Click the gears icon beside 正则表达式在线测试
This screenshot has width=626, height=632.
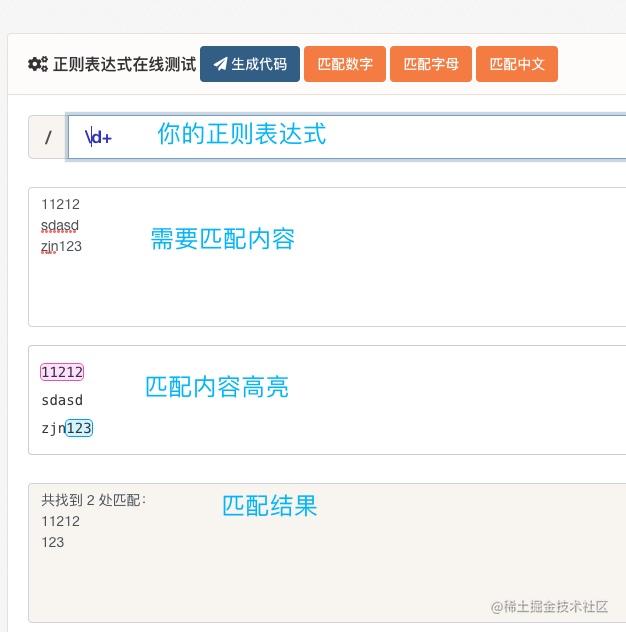[x=37, y=64]
